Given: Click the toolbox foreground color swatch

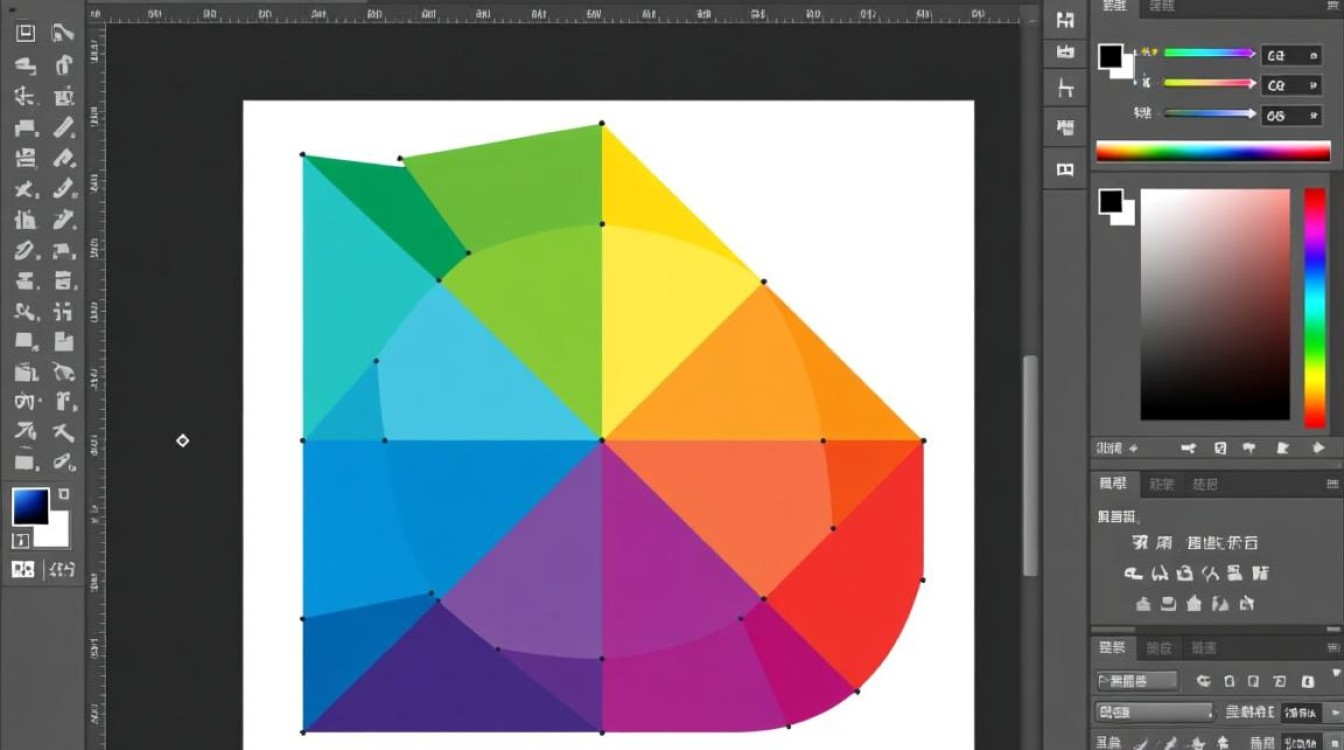Looking at the screenshot, I should coord(30,506).
